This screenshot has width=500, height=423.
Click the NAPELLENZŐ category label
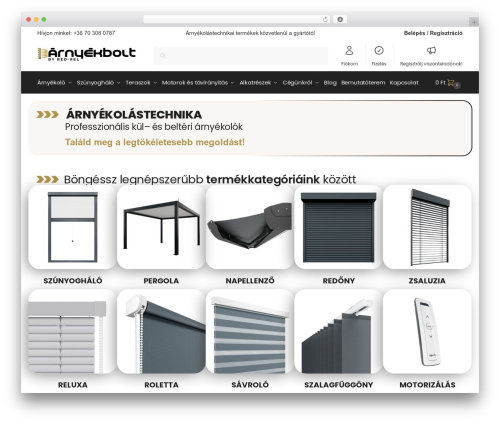coord(250,281)
